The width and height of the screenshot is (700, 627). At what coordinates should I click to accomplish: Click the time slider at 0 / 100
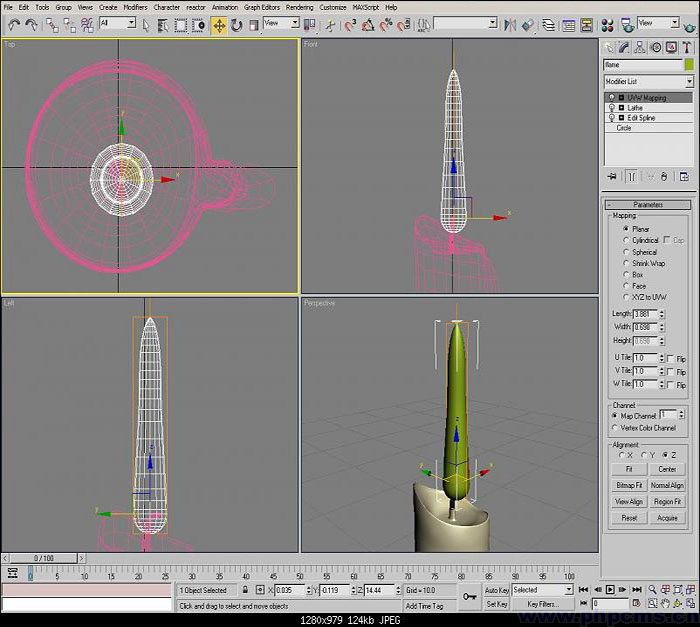coord(43,558)
